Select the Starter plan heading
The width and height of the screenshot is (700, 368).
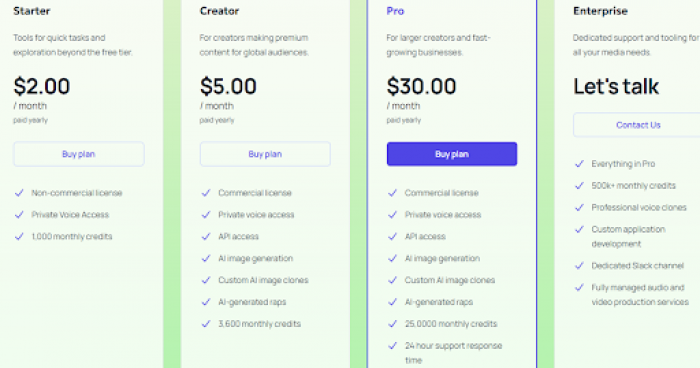coord(32,11)
